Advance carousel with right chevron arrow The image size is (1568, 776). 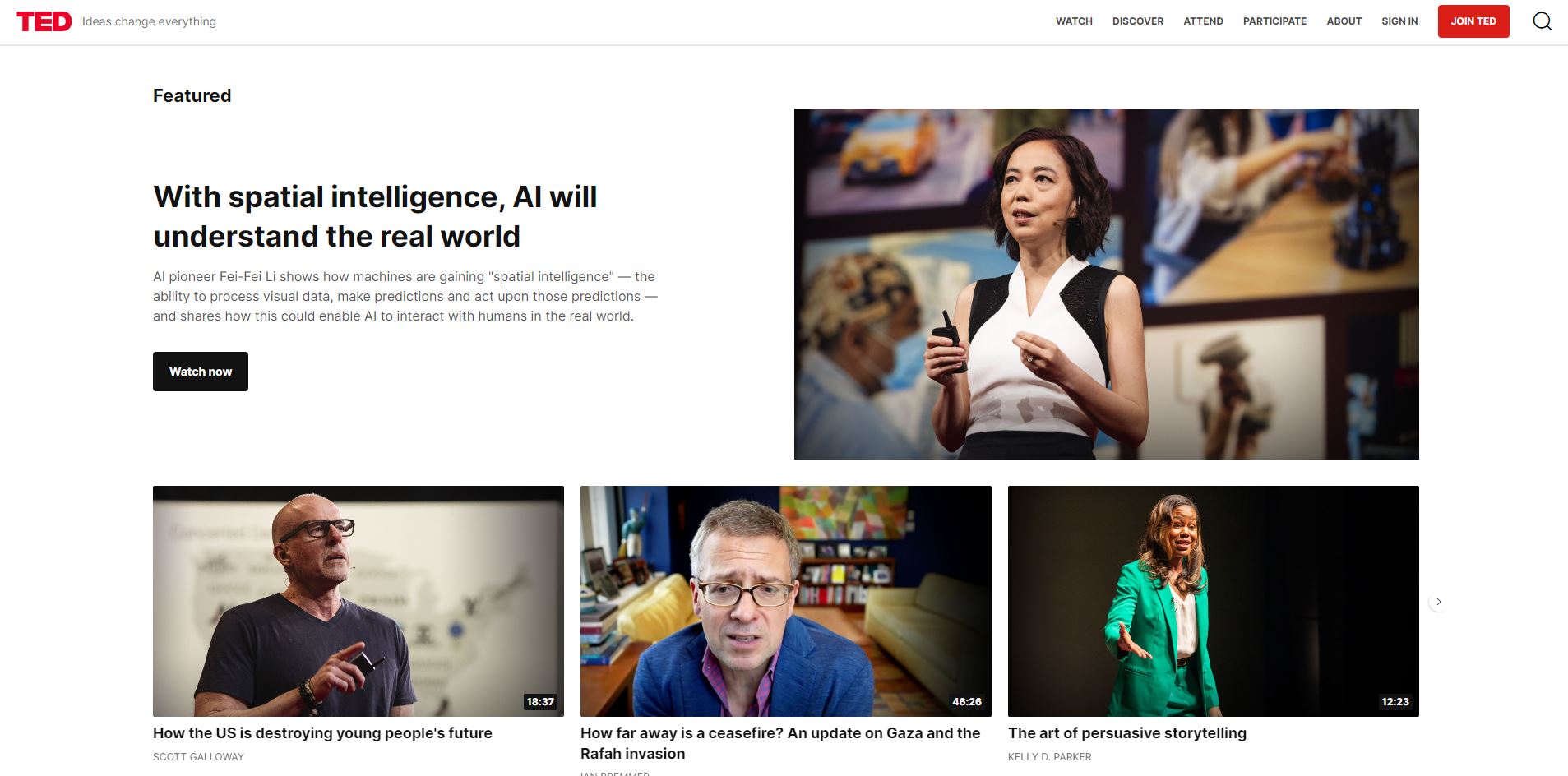click(1438, 602)
